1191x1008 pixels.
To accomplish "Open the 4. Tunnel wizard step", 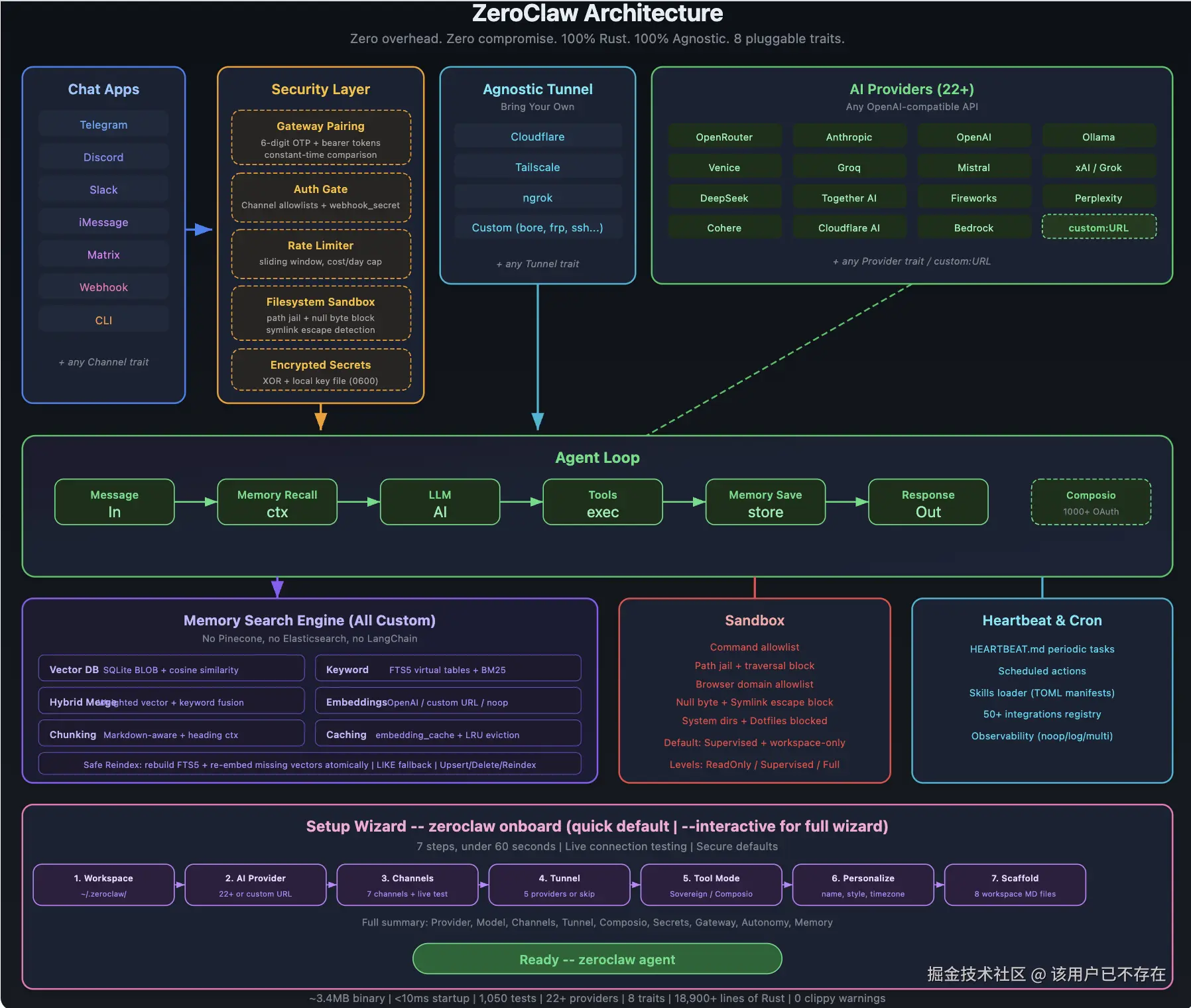I will tap(559, 885).
